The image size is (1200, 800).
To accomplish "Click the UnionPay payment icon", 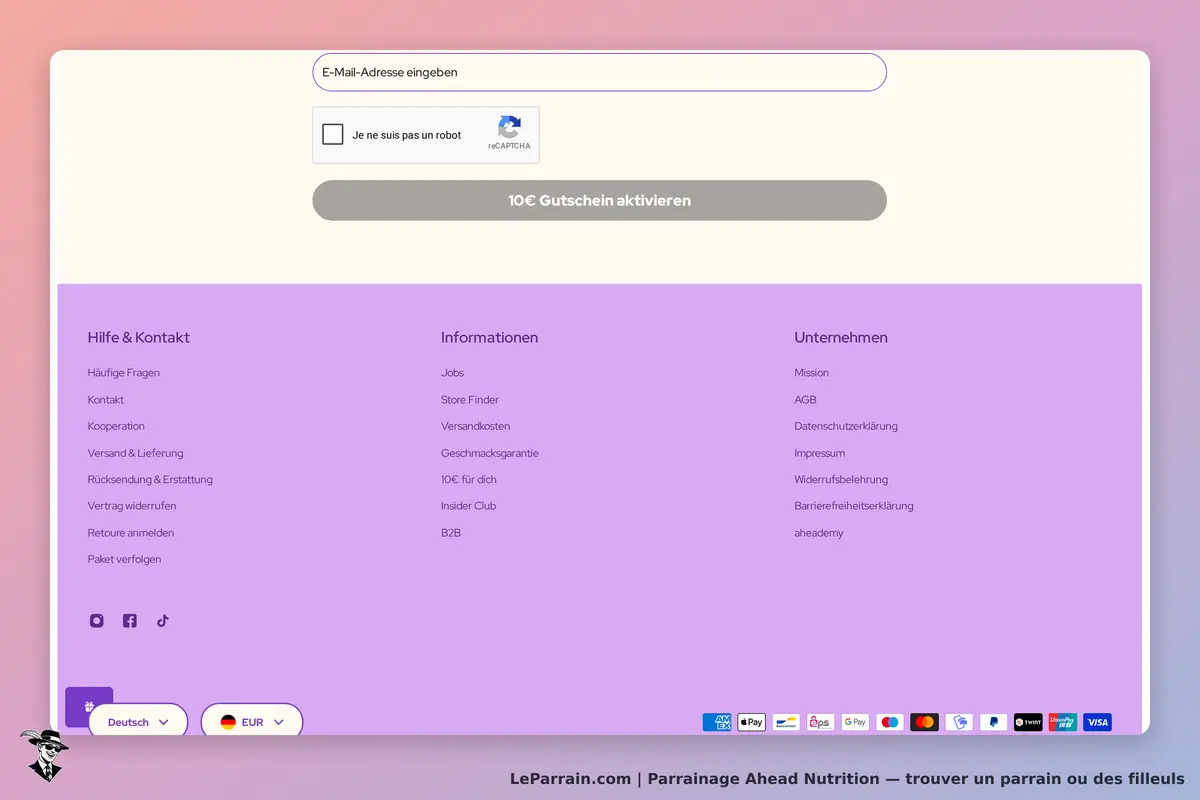I will [x=1063, y=722].
